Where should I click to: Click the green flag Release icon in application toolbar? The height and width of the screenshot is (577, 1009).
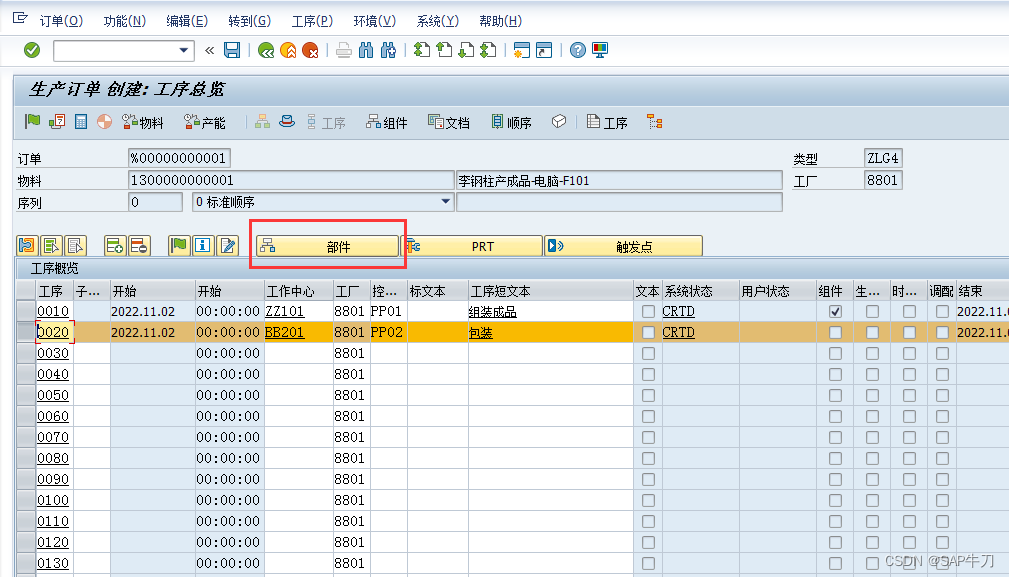point(32,121)
